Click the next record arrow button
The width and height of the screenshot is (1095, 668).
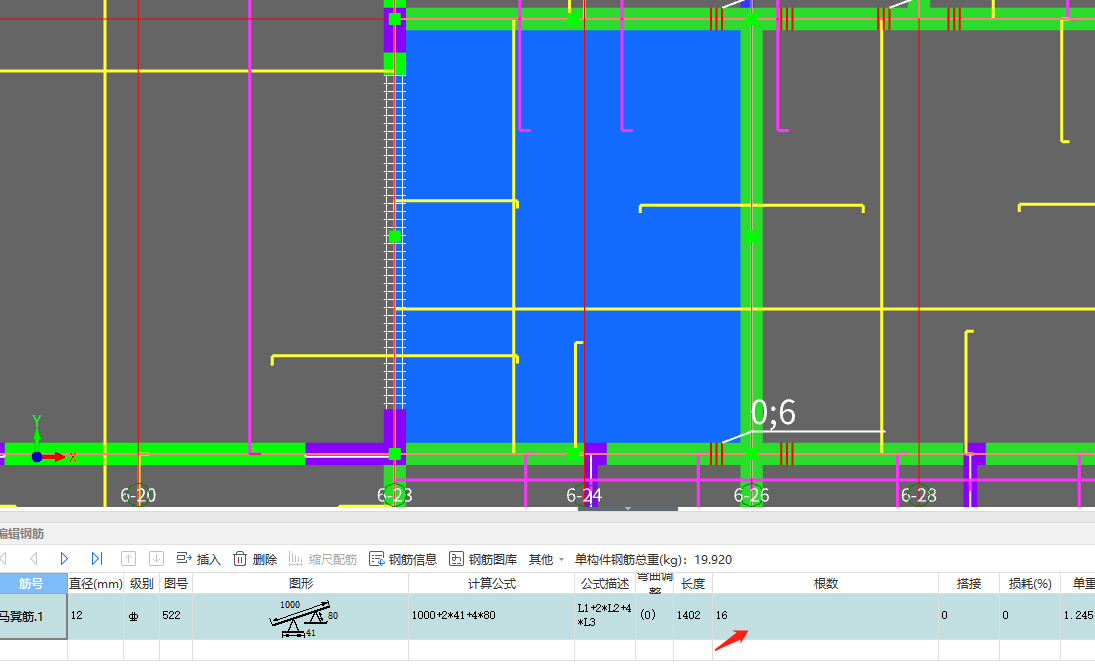click(65, 559)
